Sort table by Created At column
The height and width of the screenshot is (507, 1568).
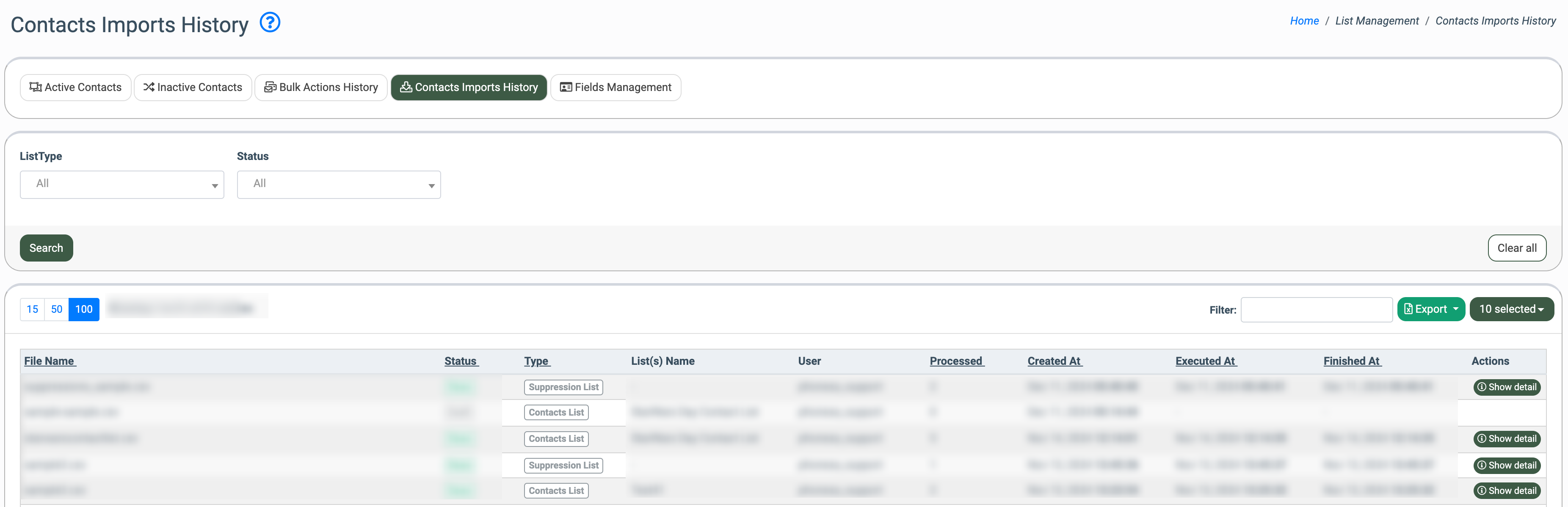pos(1054,361)
